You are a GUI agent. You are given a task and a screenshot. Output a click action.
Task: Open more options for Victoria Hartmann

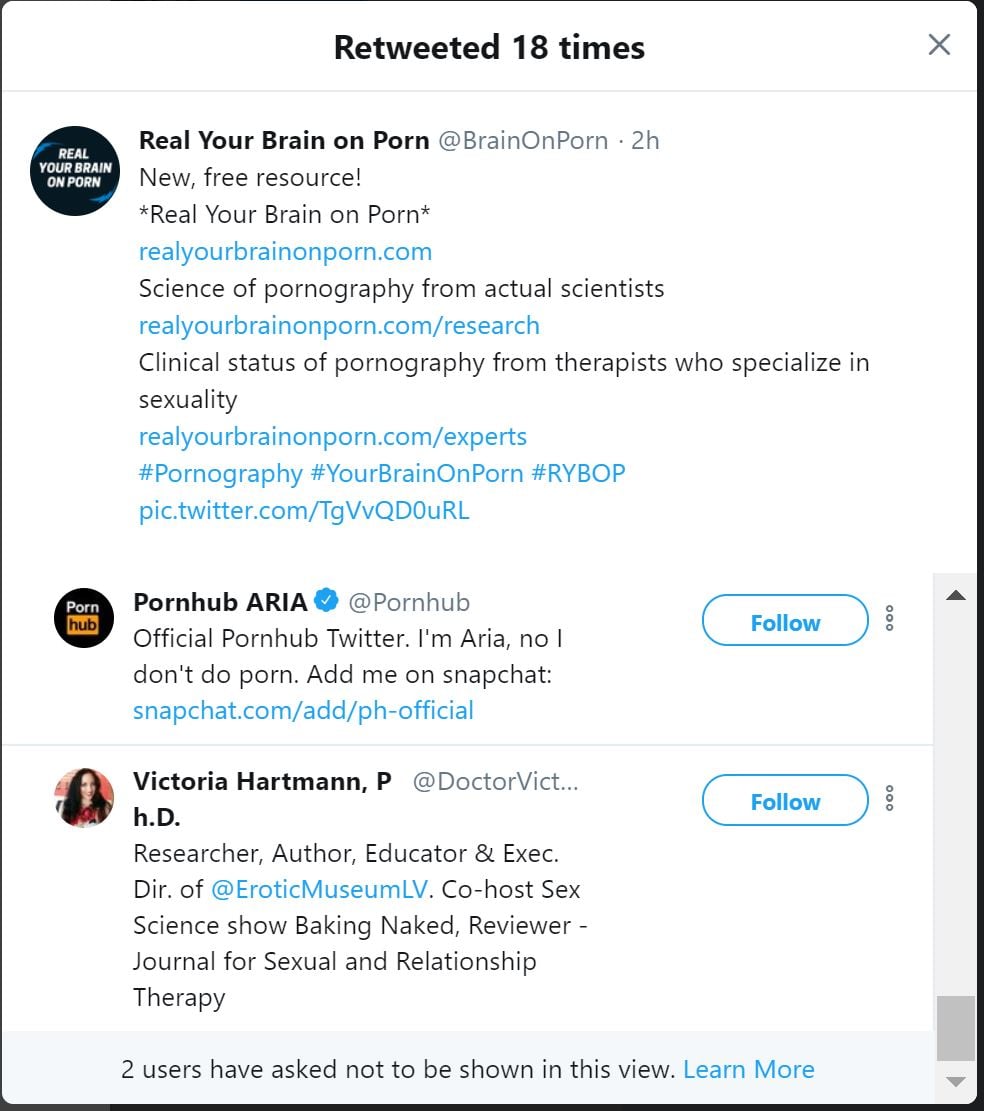tap(889, 799)
